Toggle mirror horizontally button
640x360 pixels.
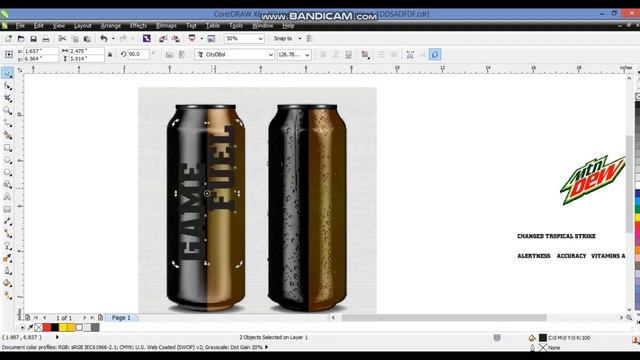pos(169,54)
